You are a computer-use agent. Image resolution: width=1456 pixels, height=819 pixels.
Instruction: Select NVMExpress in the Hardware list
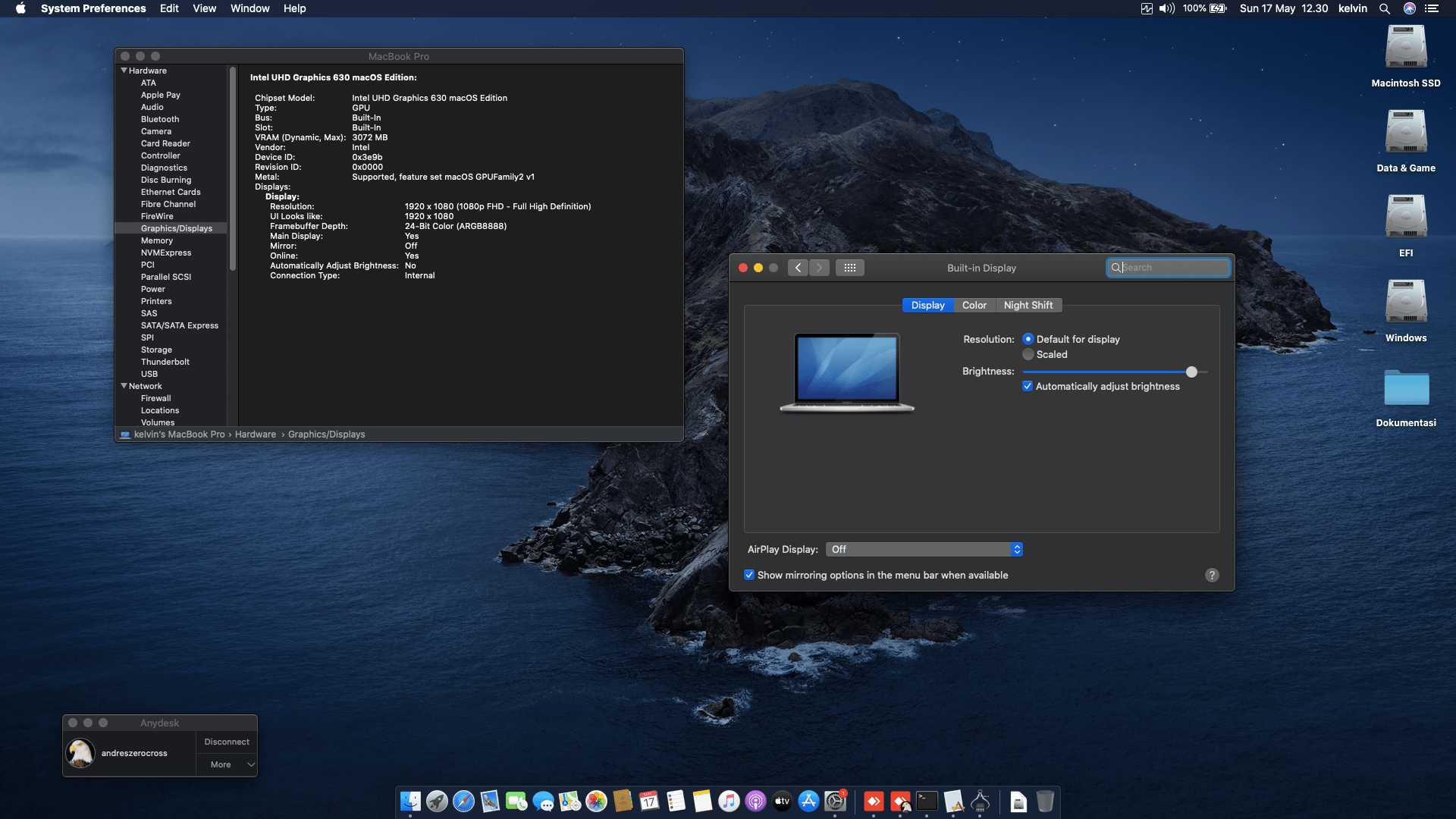(166, 253)
